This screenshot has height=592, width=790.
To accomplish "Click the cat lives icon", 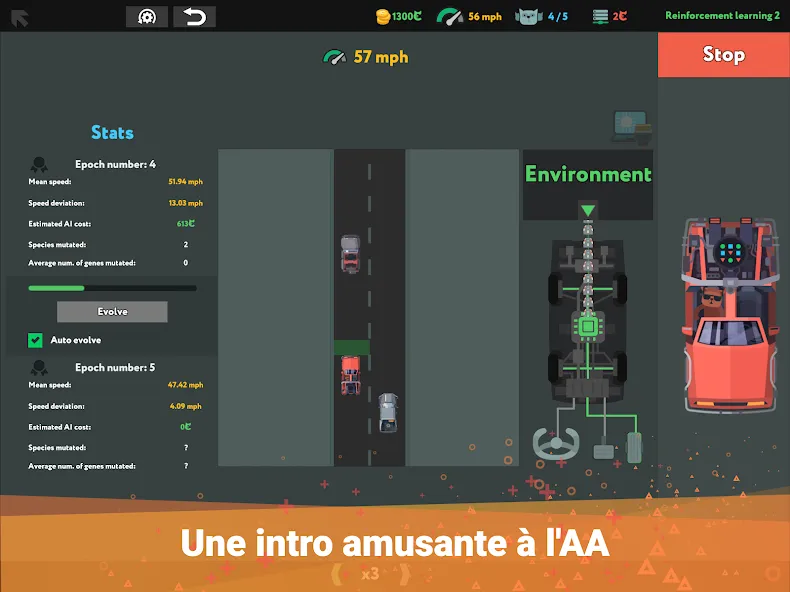I will coord(529,17).
